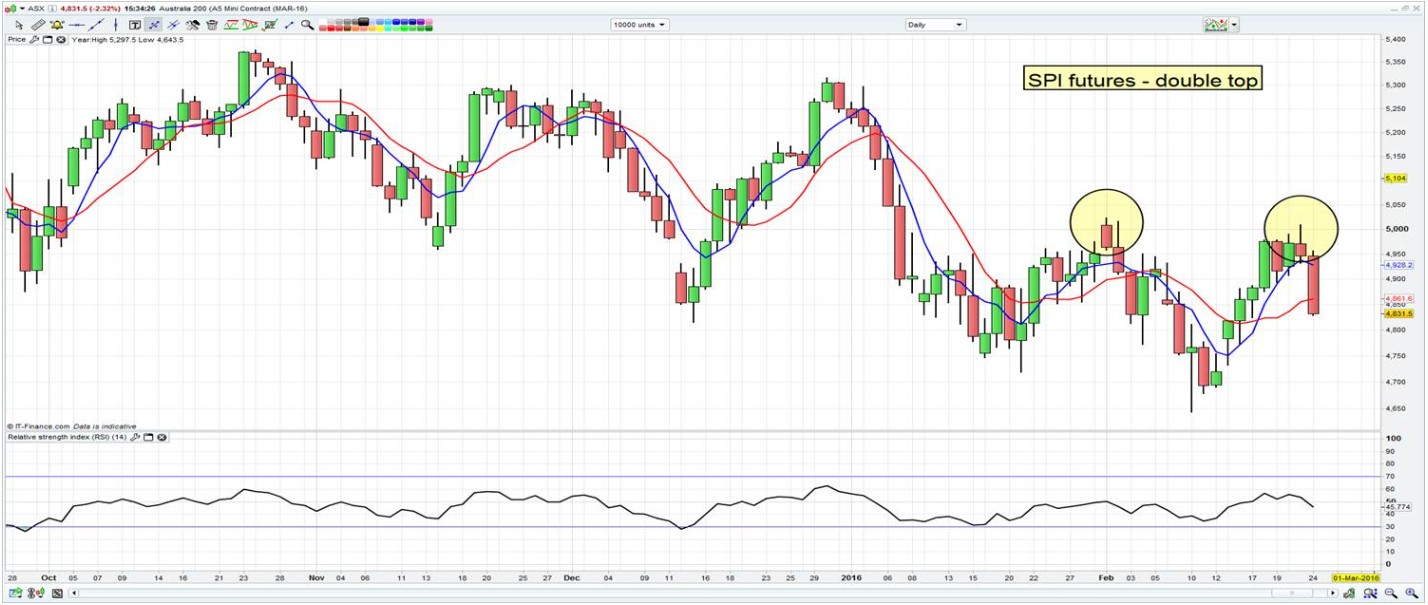Choose the text annotation tool
This screenshot has height=605, width=1428.
tap(135, 25)
